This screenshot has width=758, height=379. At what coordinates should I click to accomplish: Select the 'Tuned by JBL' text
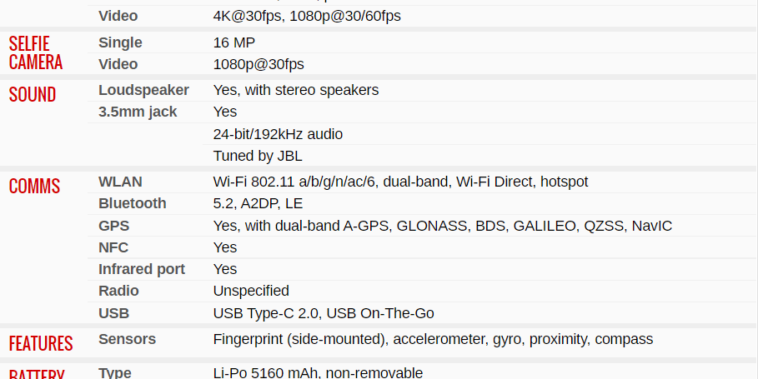(x=258, y=156)
